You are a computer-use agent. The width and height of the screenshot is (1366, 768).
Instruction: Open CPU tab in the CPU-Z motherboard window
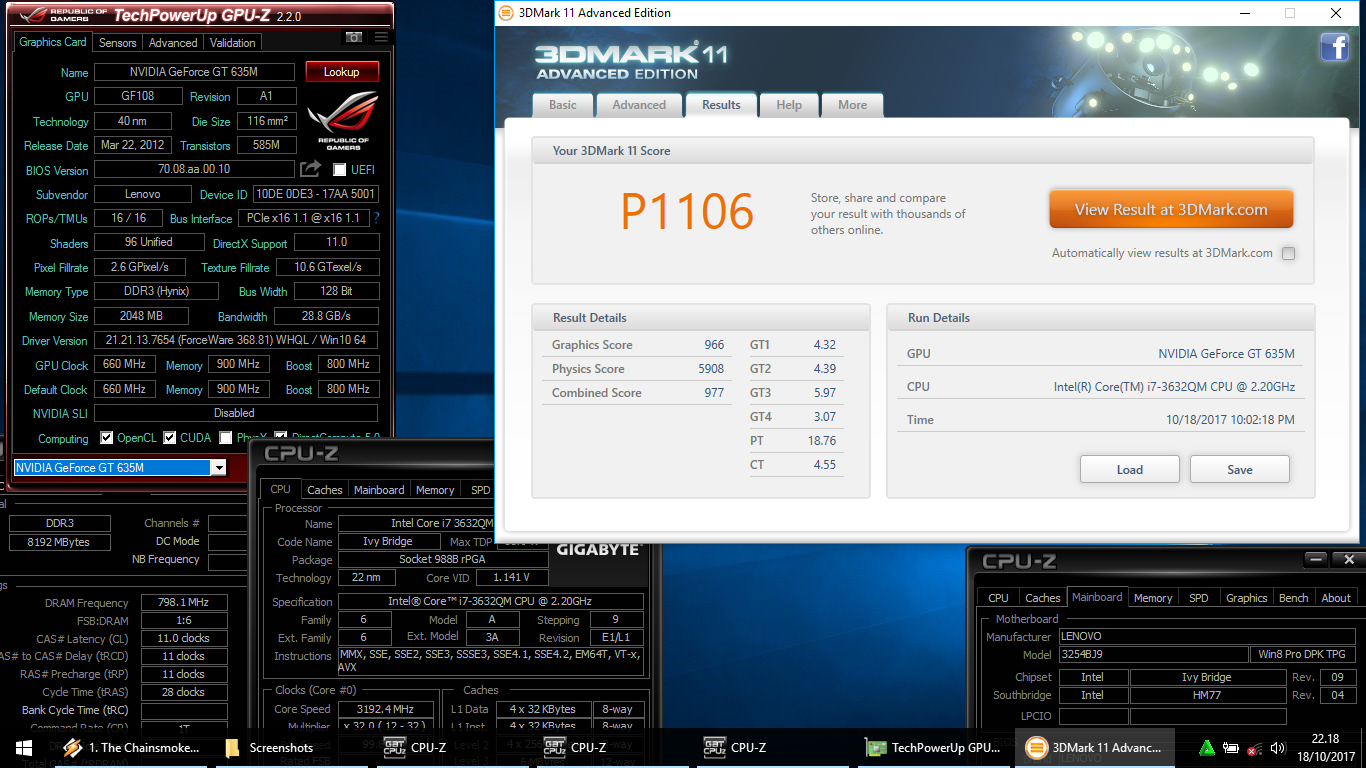point(998,598)
